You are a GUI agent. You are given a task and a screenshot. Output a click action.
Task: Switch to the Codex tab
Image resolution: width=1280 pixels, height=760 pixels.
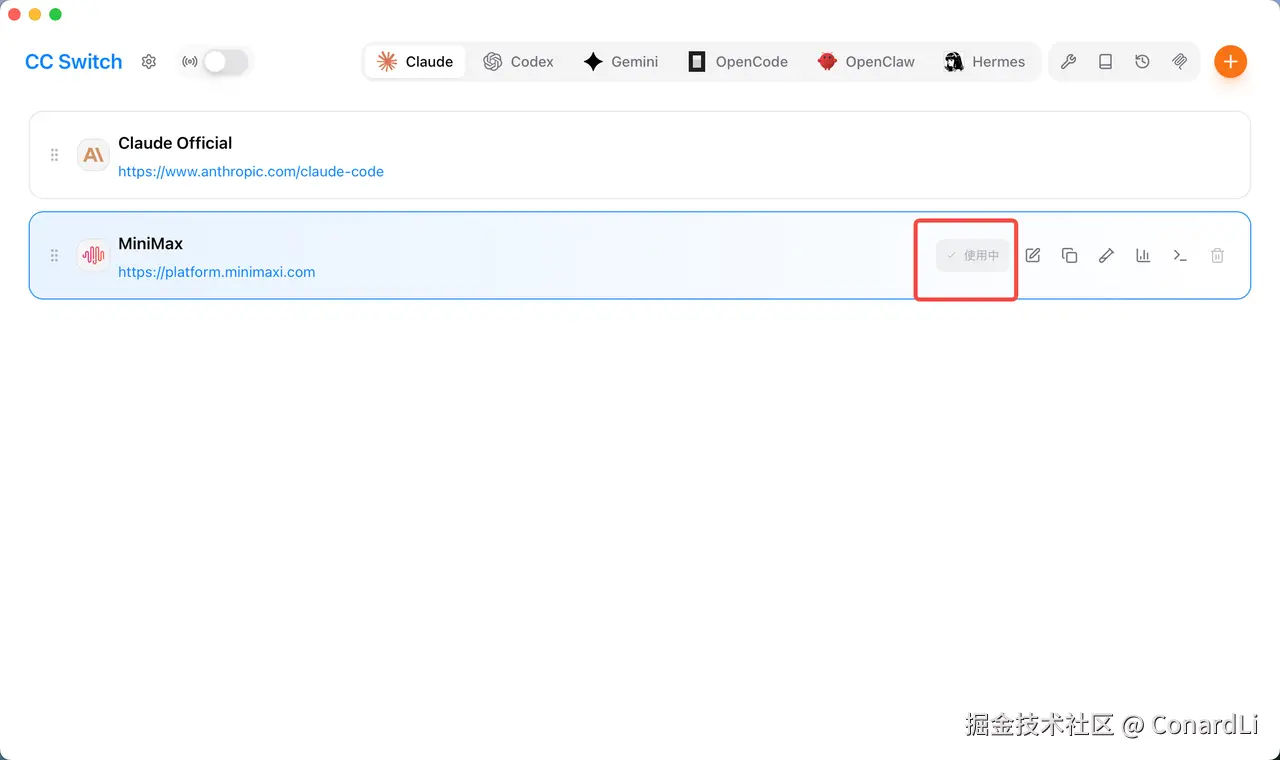tap(518, 62)
